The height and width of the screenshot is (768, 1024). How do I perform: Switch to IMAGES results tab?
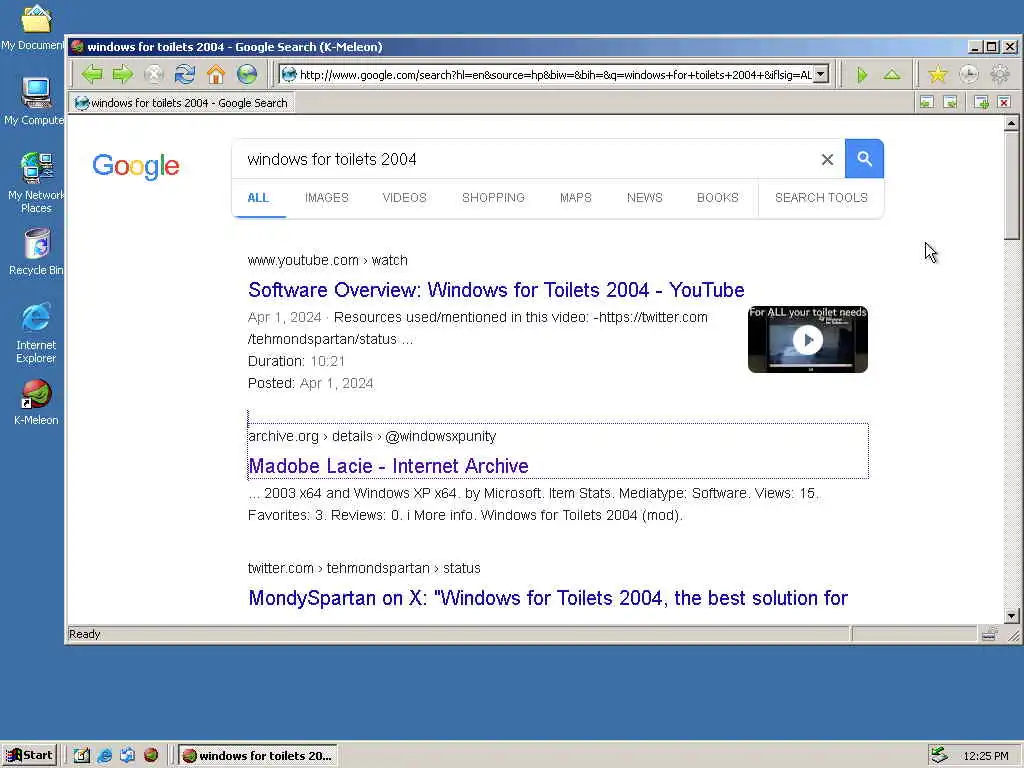[327, 198]
